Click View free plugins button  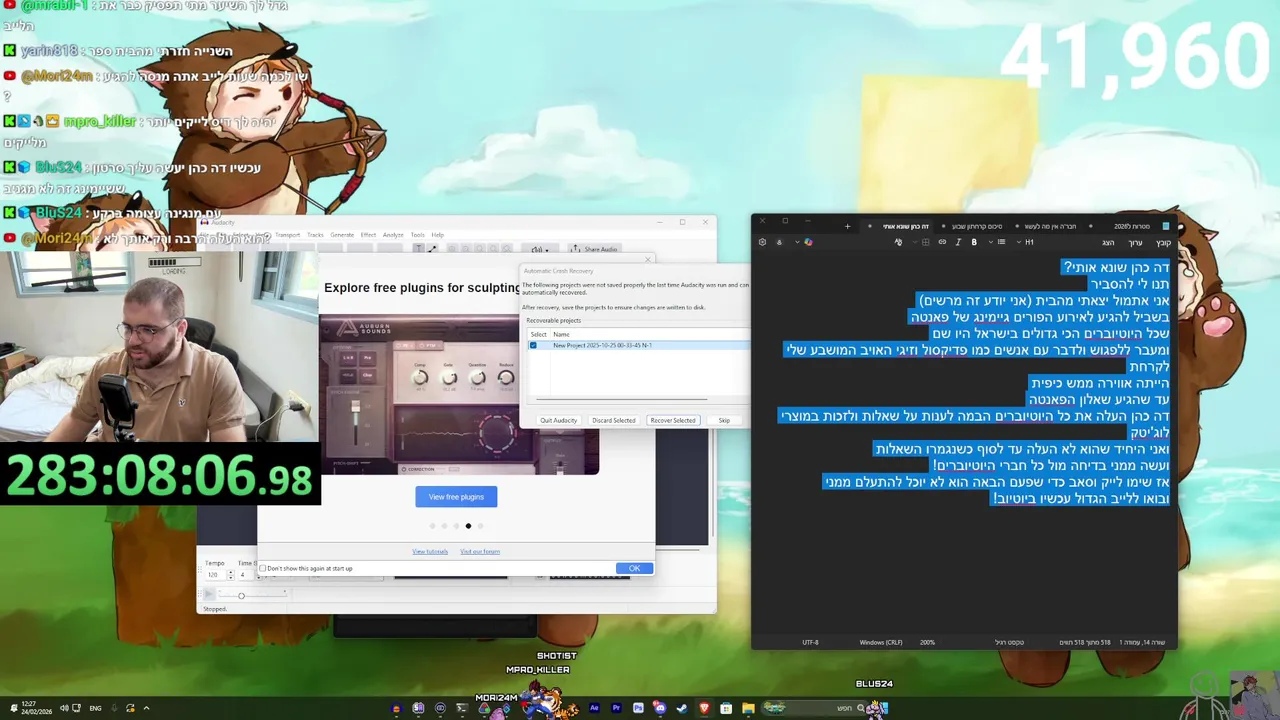pos(456,497)
